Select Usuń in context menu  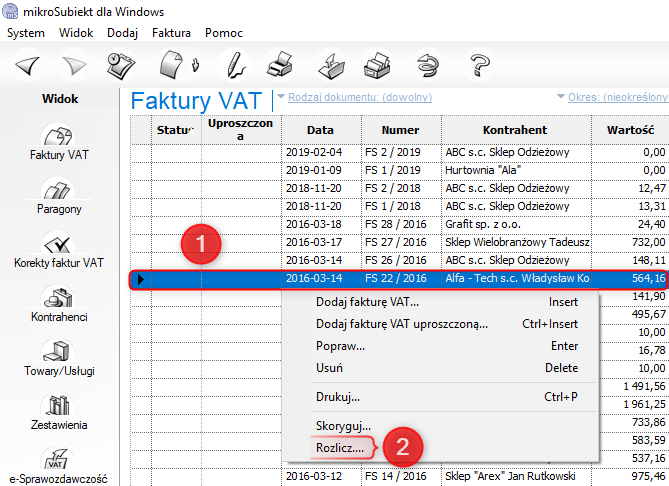pyautogui.click(x=440, y=368)
